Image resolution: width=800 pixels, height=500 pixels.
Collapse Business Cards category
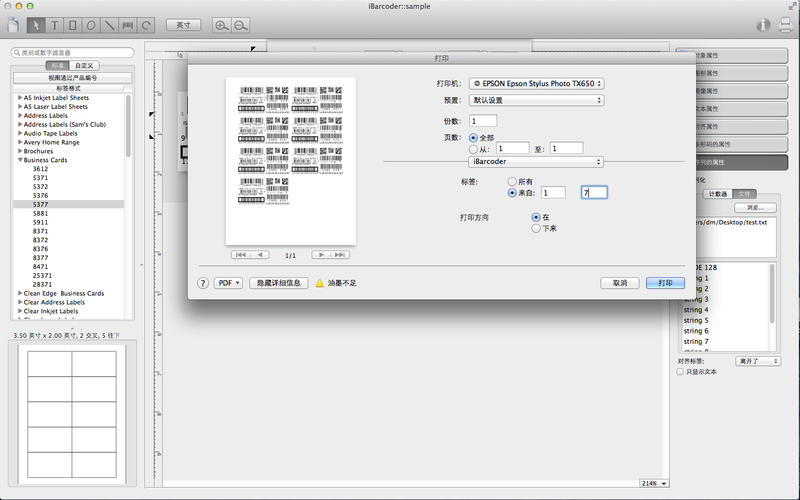pyautogui.click(x=20, y=160)
